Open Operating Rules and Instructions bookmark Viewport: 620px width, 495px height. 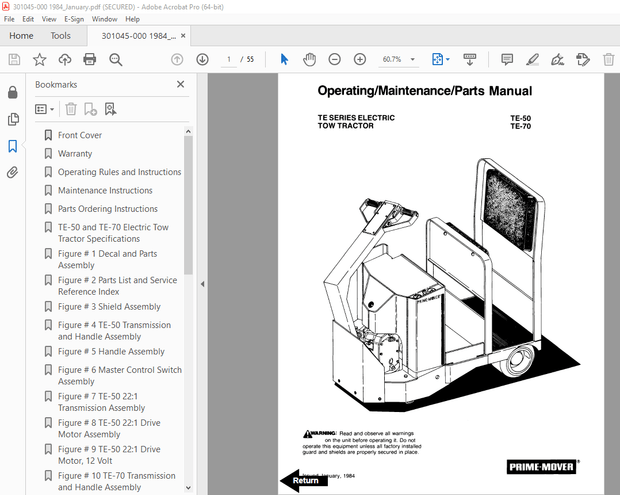point(119,172)
